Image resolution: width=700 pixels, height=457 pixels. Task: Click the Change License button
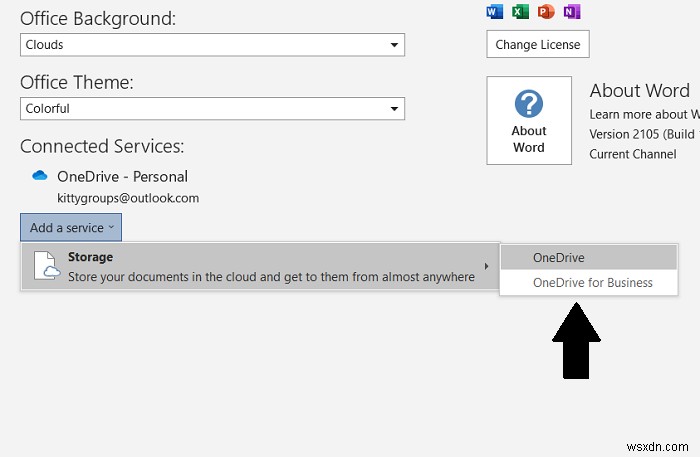click(x=538, y=44)
